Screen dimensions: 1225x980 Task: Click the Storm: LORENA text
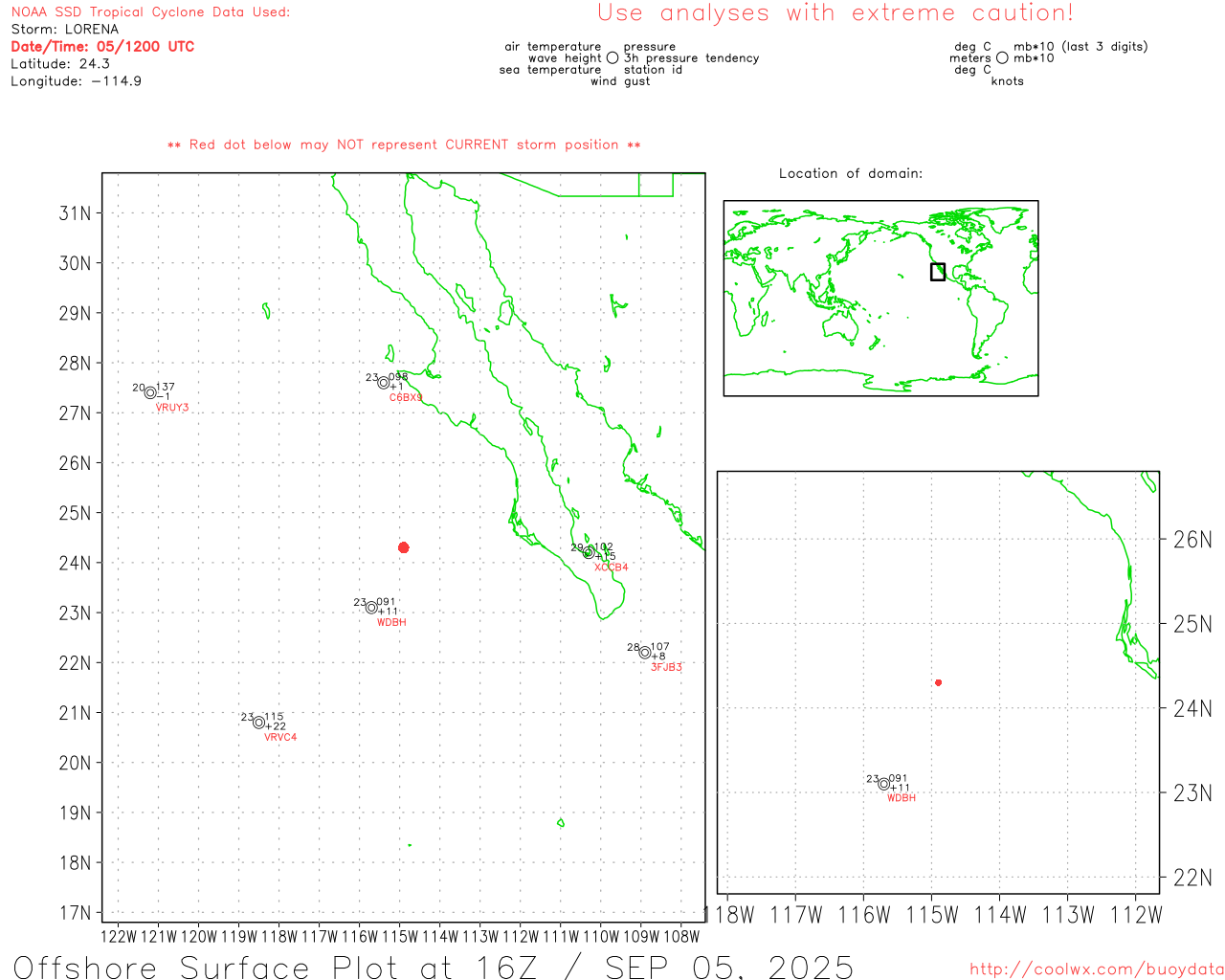[x=65, y=30]
